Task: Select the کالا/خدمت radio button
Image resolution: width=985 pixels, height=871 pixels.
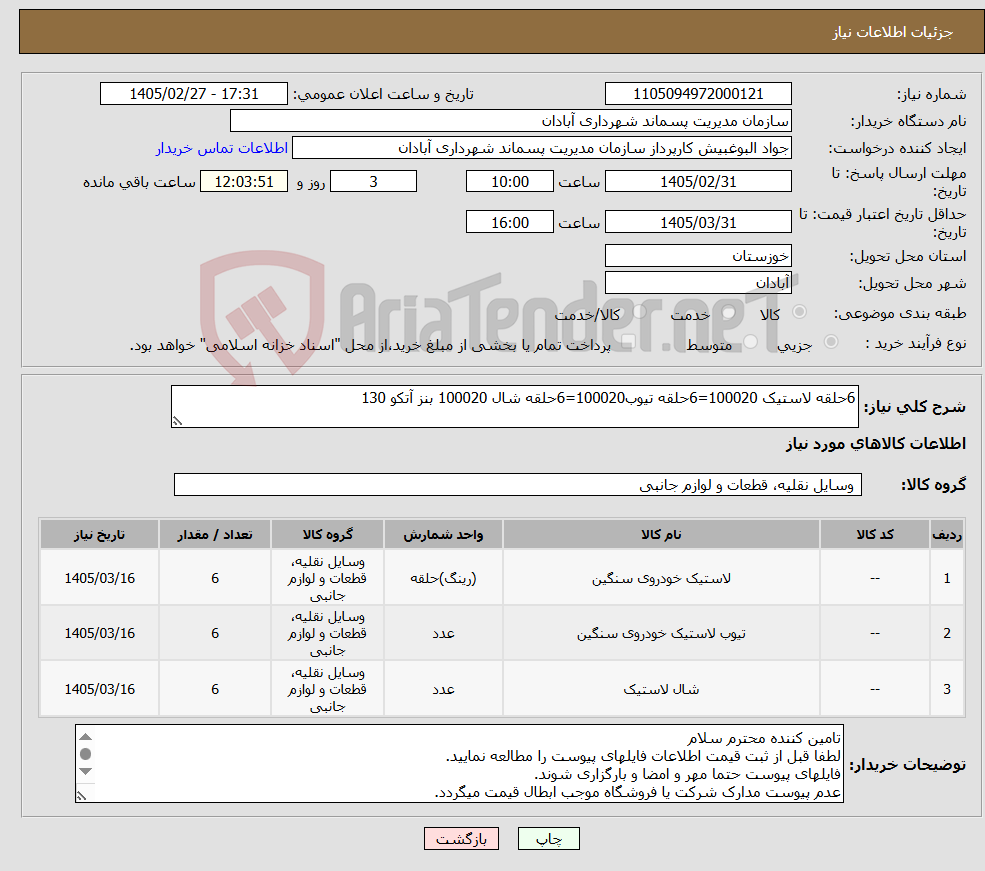Action: click(x=639, y=311)
